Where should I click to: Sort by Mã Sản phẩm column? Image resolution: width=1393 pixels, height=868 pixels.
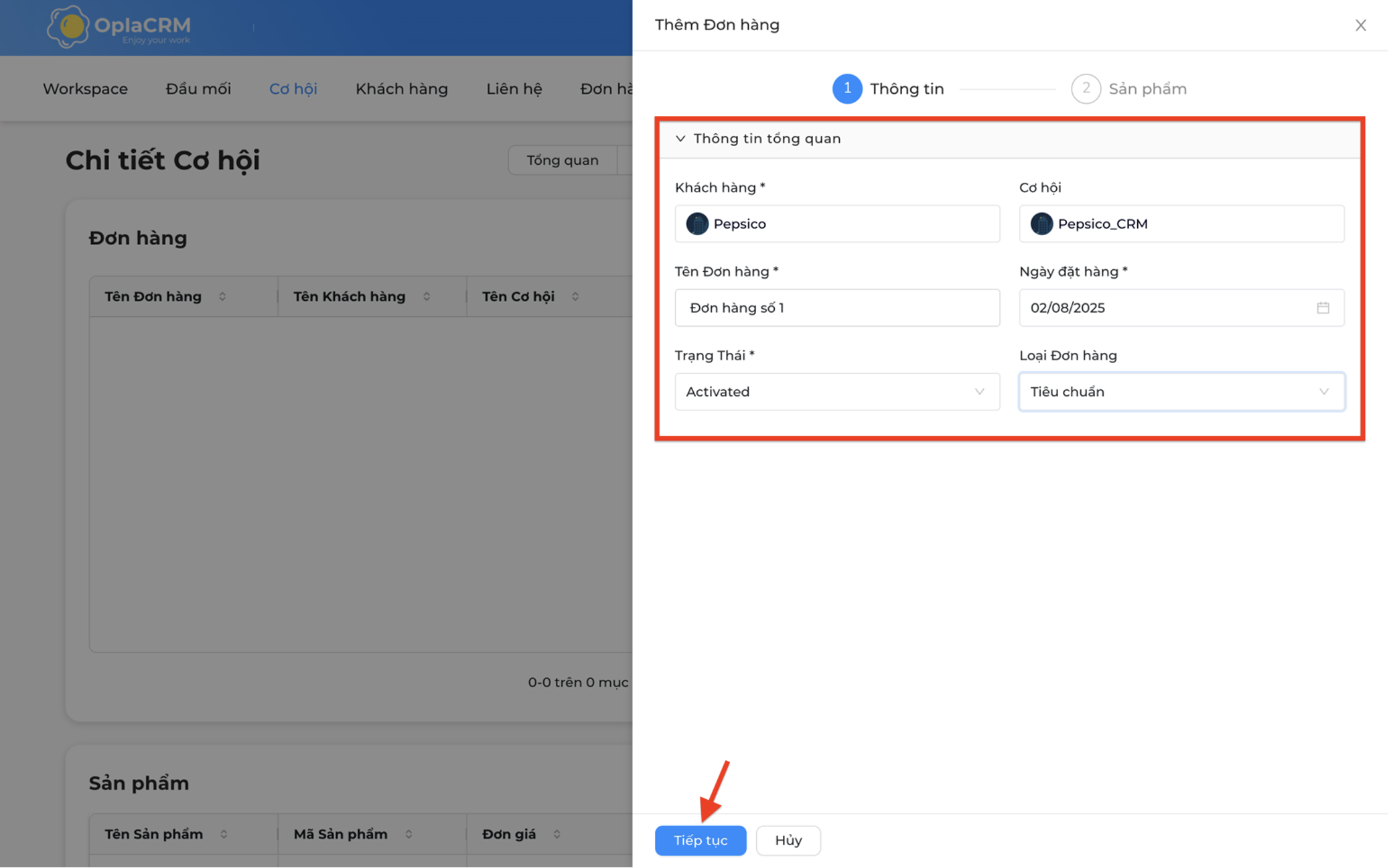409,835
